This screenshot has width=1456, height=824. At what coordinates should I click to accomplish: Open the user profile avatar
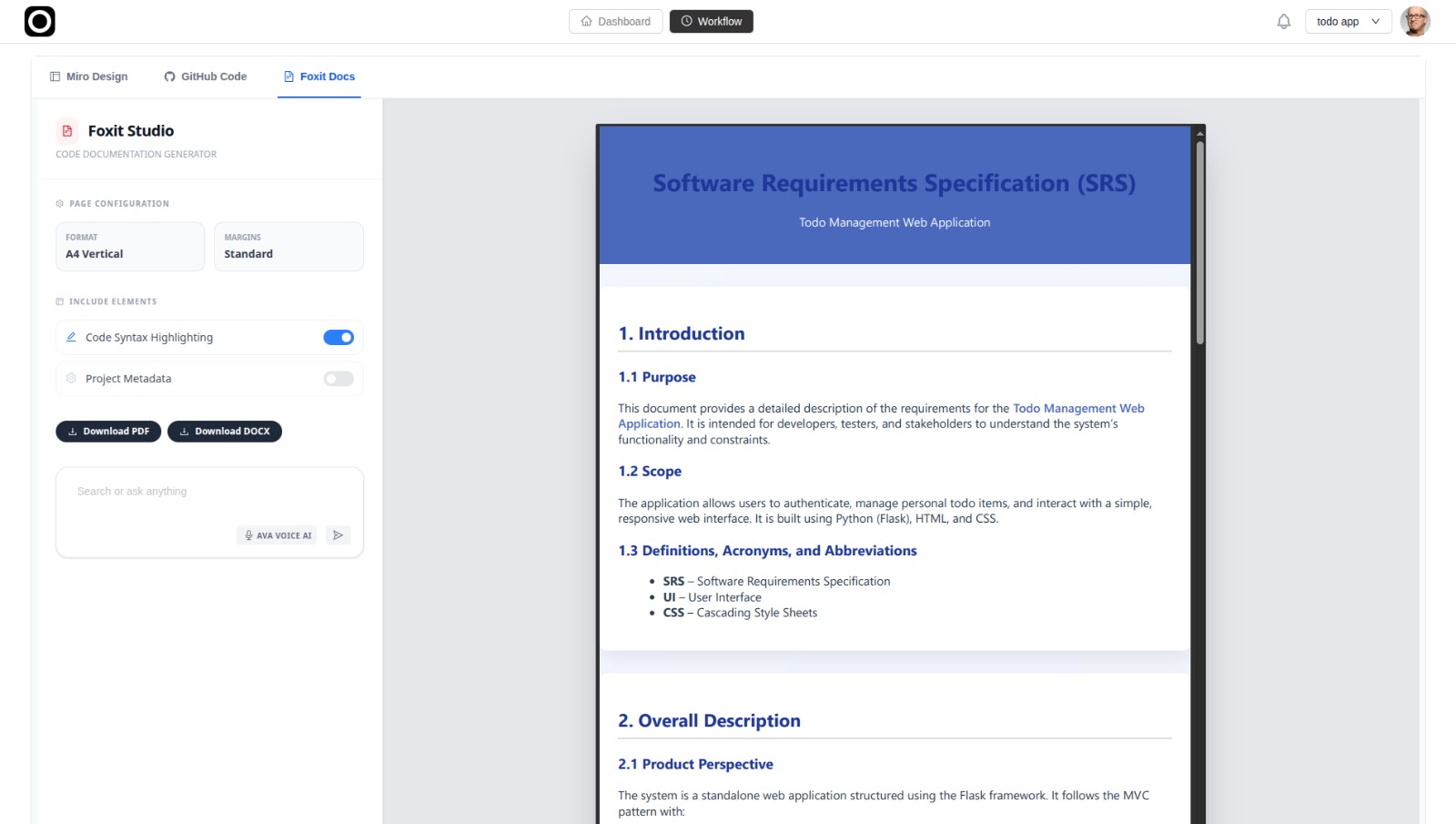pyautogui.click(x=1415, y=21)
